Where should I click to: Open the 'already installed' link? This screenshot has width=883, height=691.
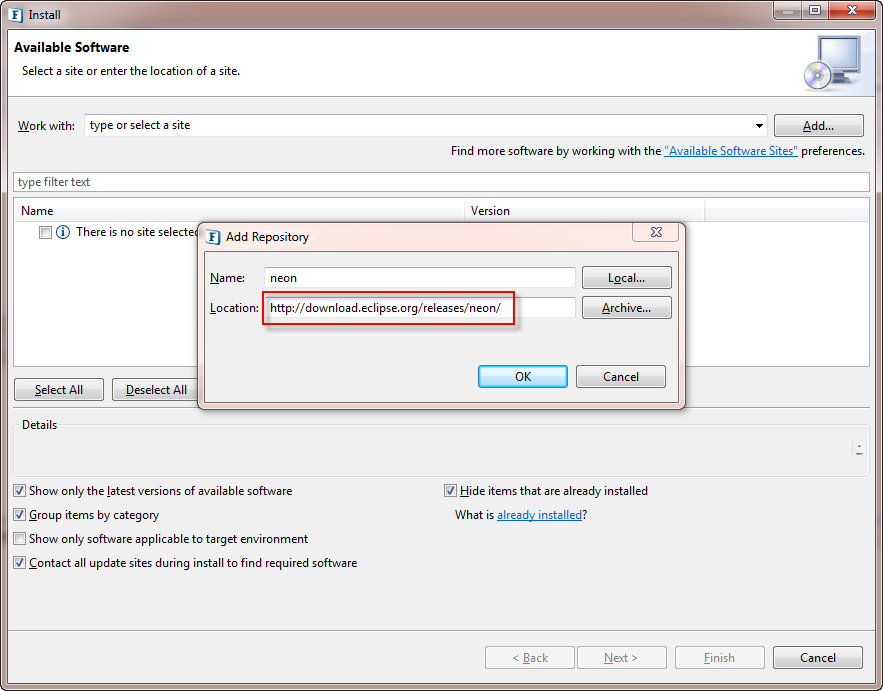coord(539,515)
